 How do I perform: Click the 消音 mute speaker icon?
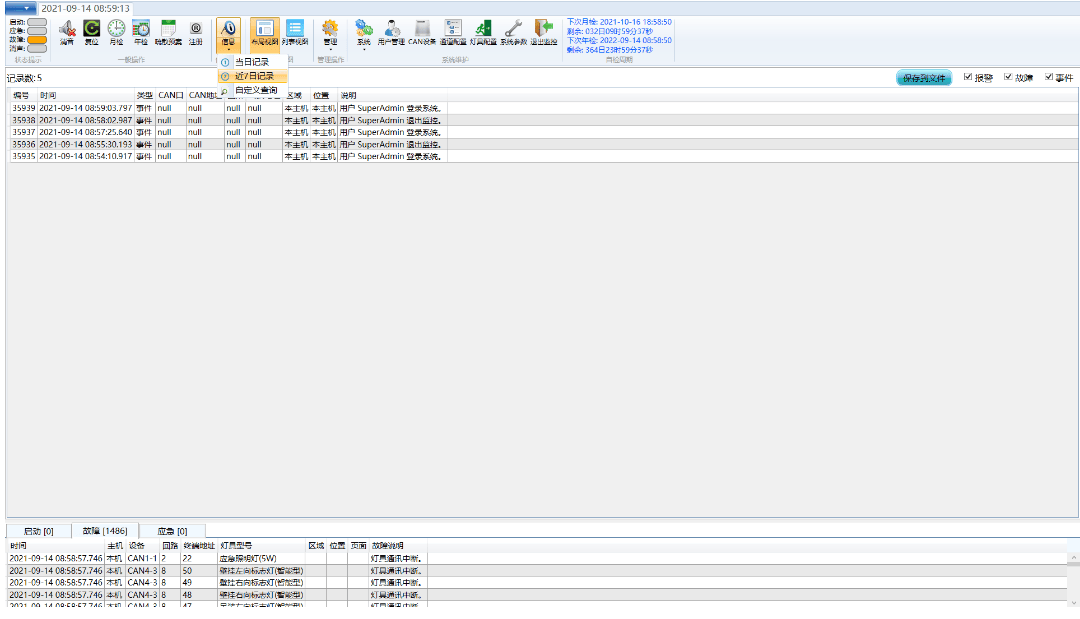coord(67,32)
